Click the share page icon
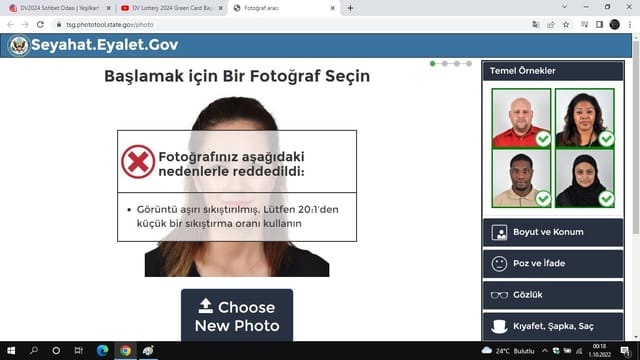The image size is (640, 360). coord(551,24)
